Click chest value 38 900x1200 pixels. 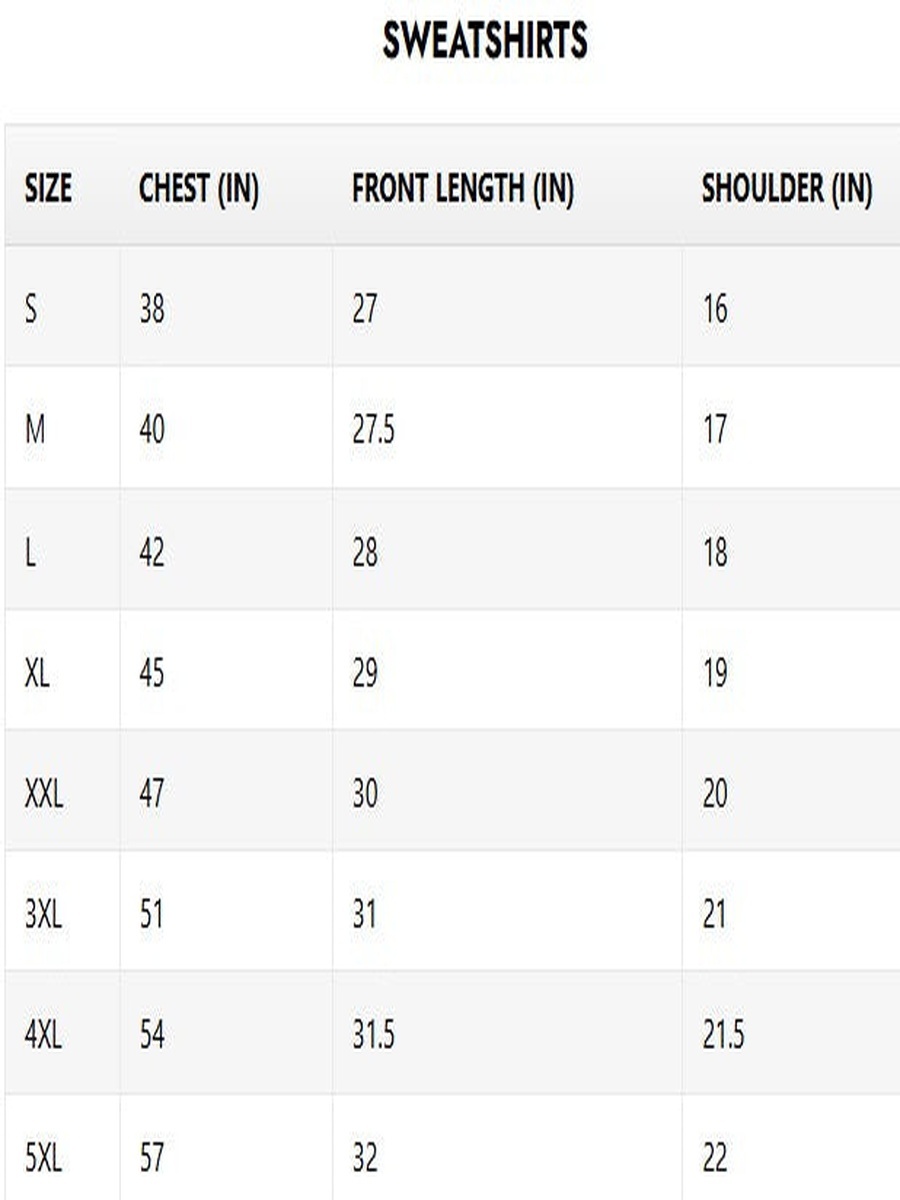[152, 309]
